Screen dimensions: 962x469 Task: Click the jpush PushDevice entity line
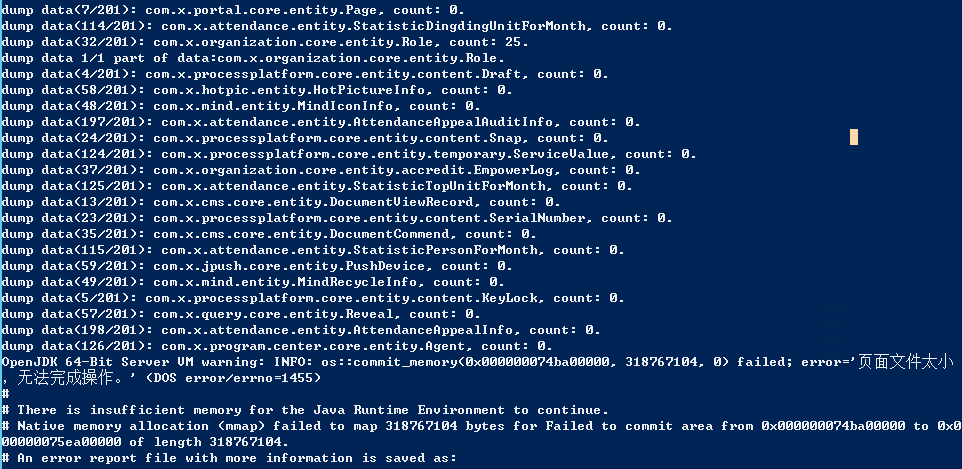[x=257, y=265]
